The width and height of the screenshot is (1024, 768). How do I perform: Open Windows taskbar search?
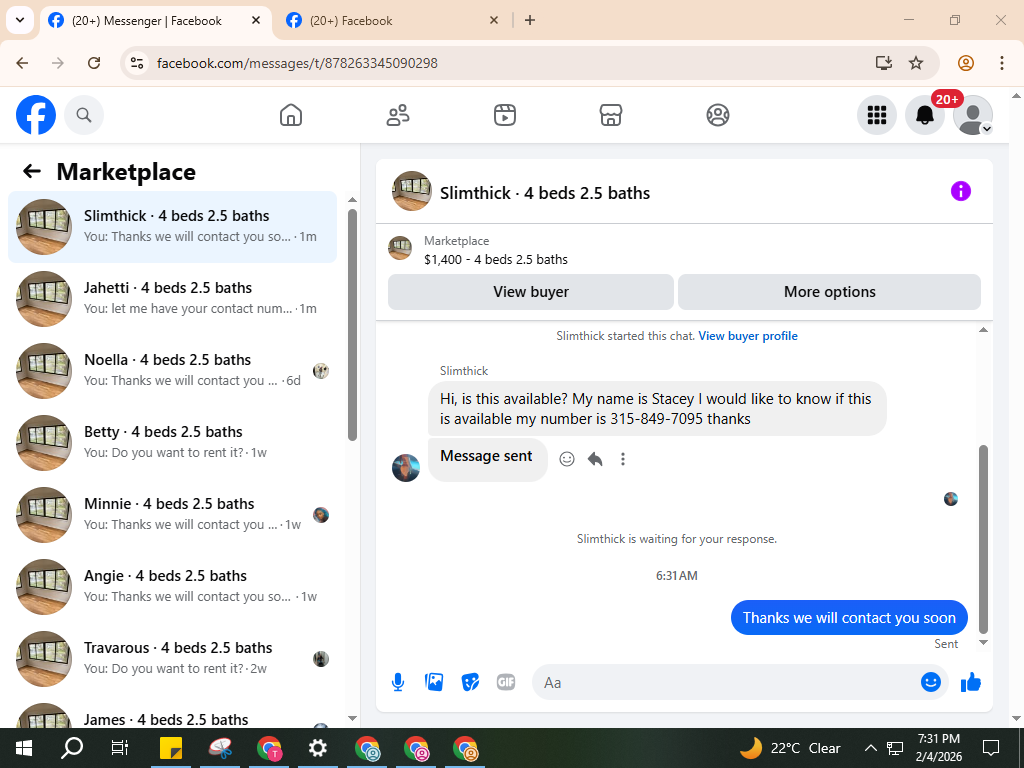(72, 748)
